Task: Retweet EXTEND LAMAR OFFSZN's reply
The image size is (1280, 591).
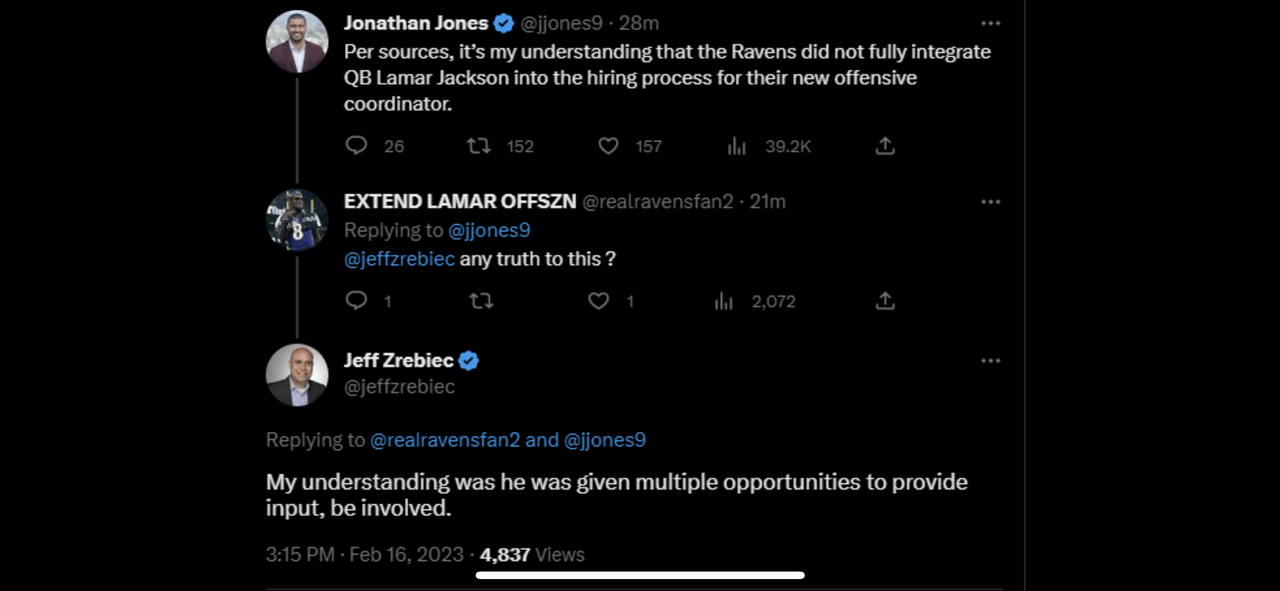Action: click(x=481, y=301)
